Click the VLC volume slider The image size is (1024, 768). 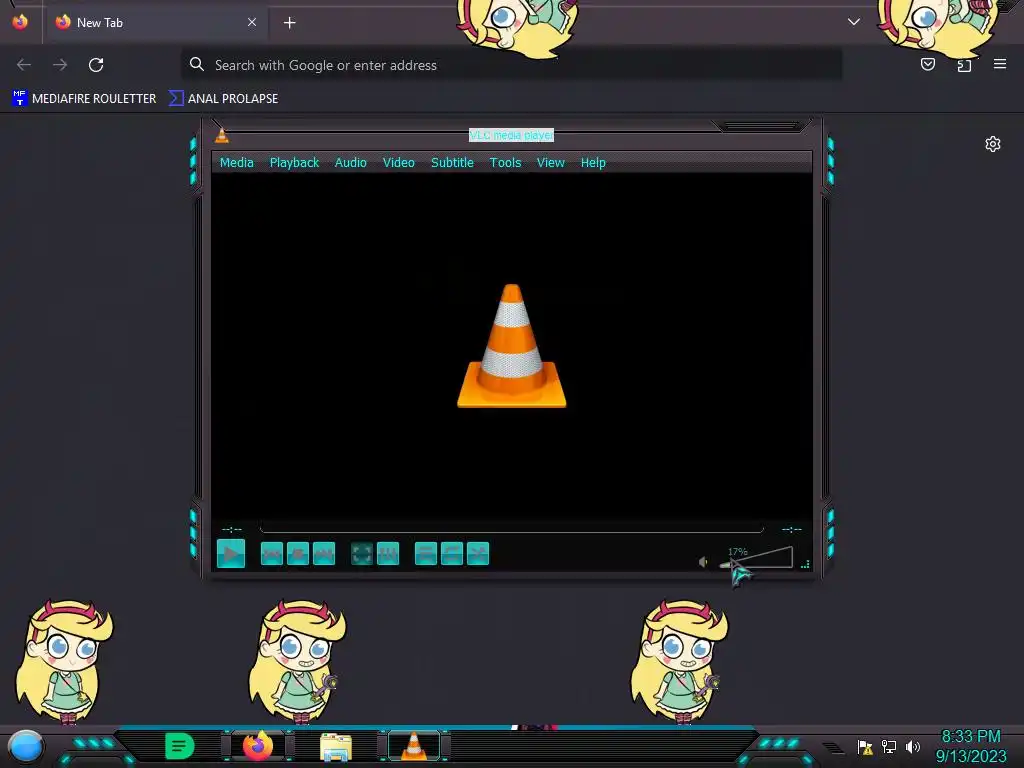click(756, 558)
